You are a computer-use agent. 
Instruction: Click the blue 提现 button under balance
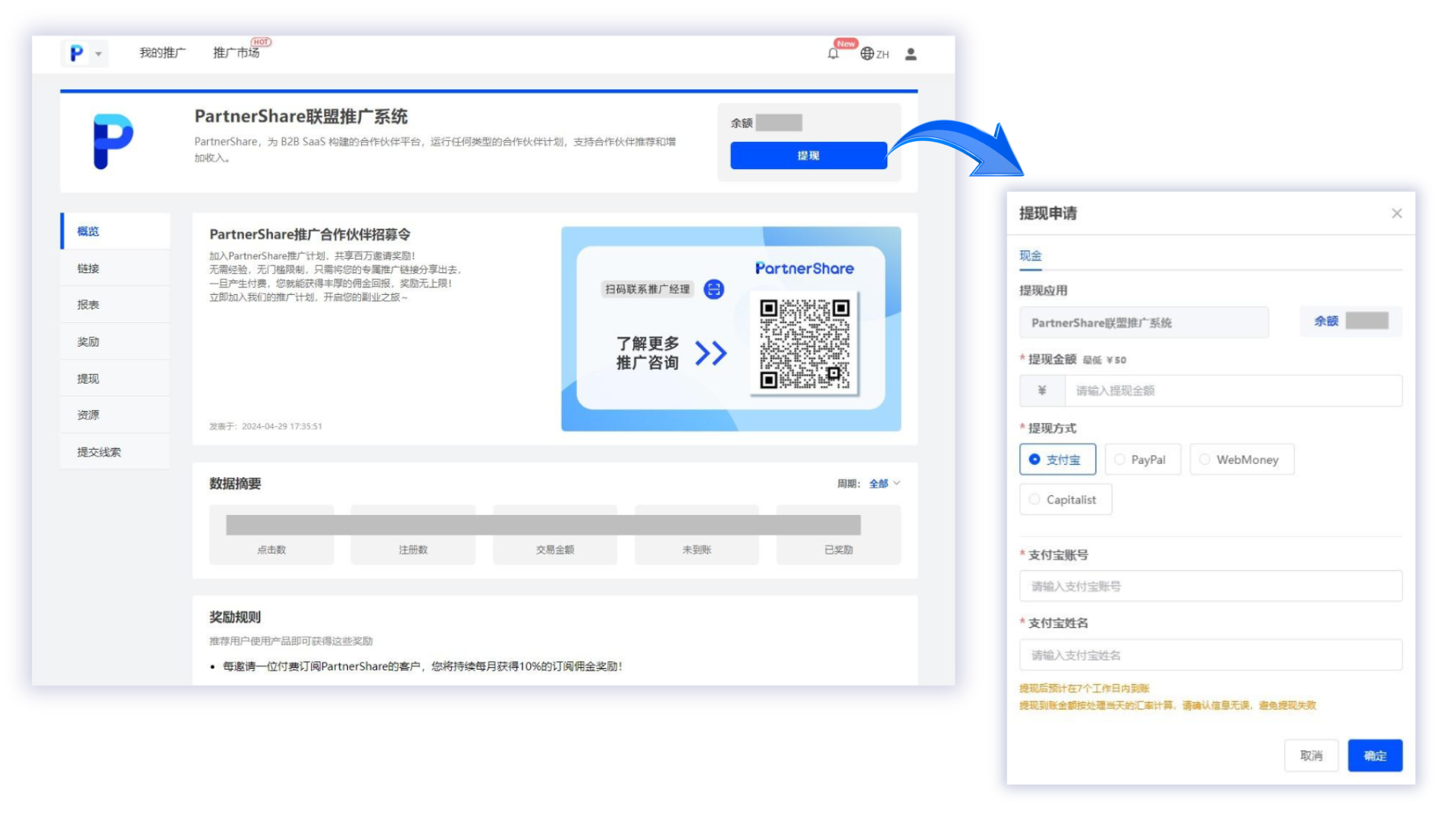coord(808,155)
